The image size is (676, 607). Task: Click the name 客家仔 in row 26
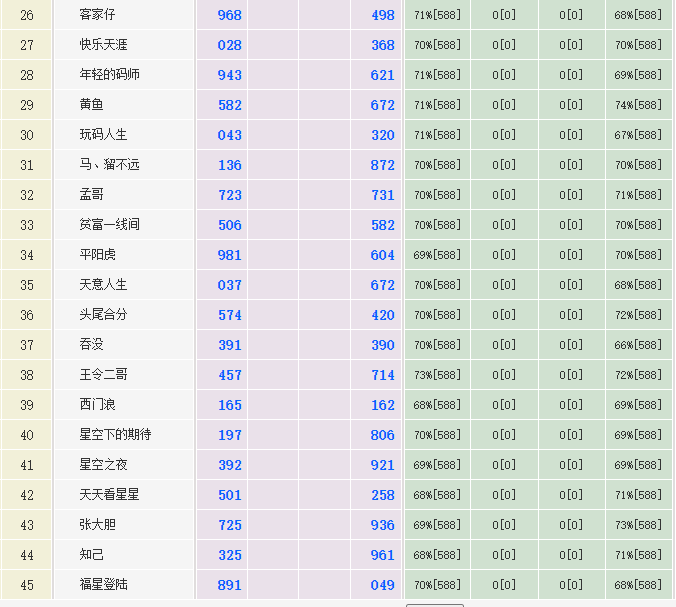97,15
